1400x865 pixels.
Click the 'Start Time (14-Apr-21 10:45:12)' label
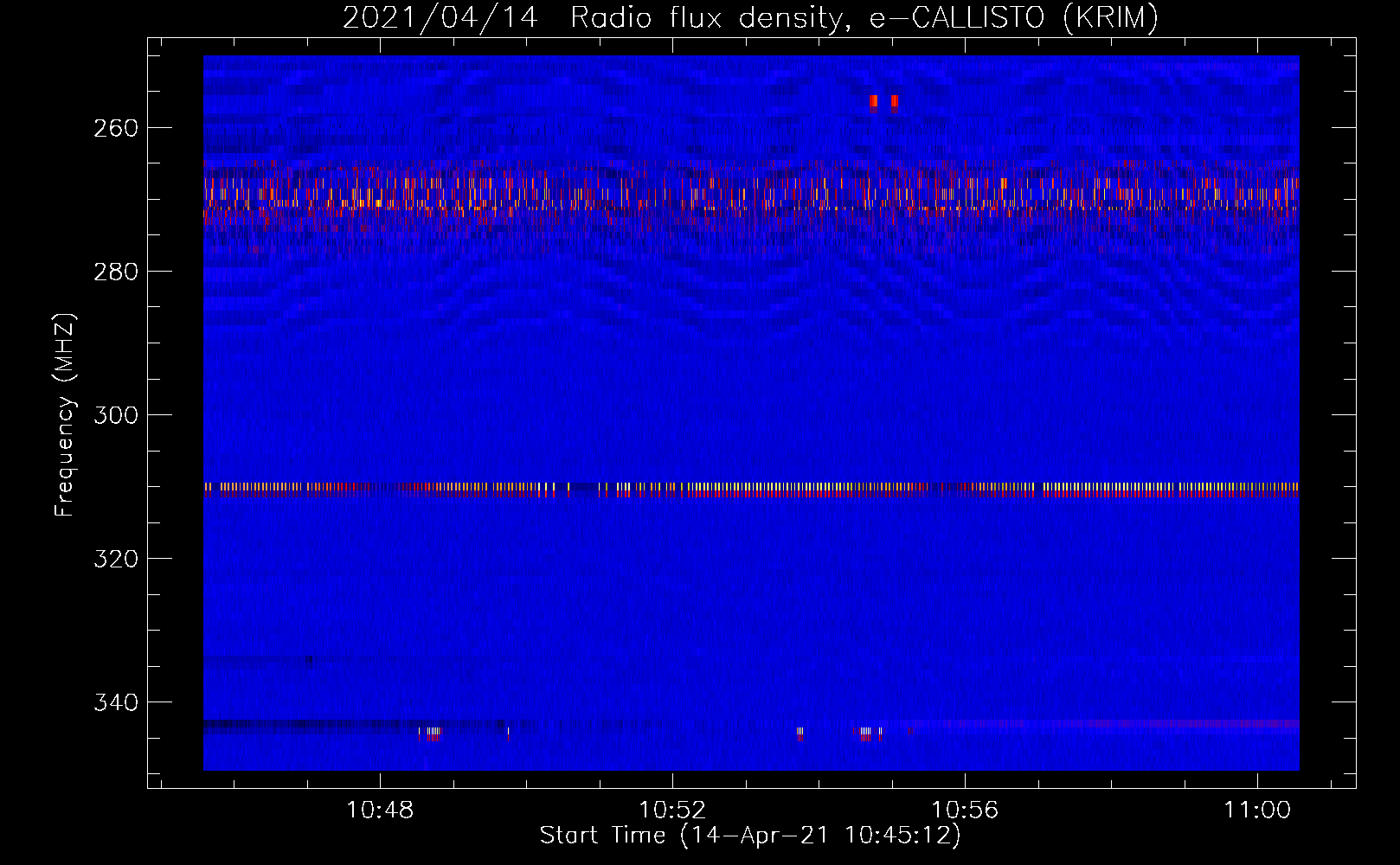[750, 836]
